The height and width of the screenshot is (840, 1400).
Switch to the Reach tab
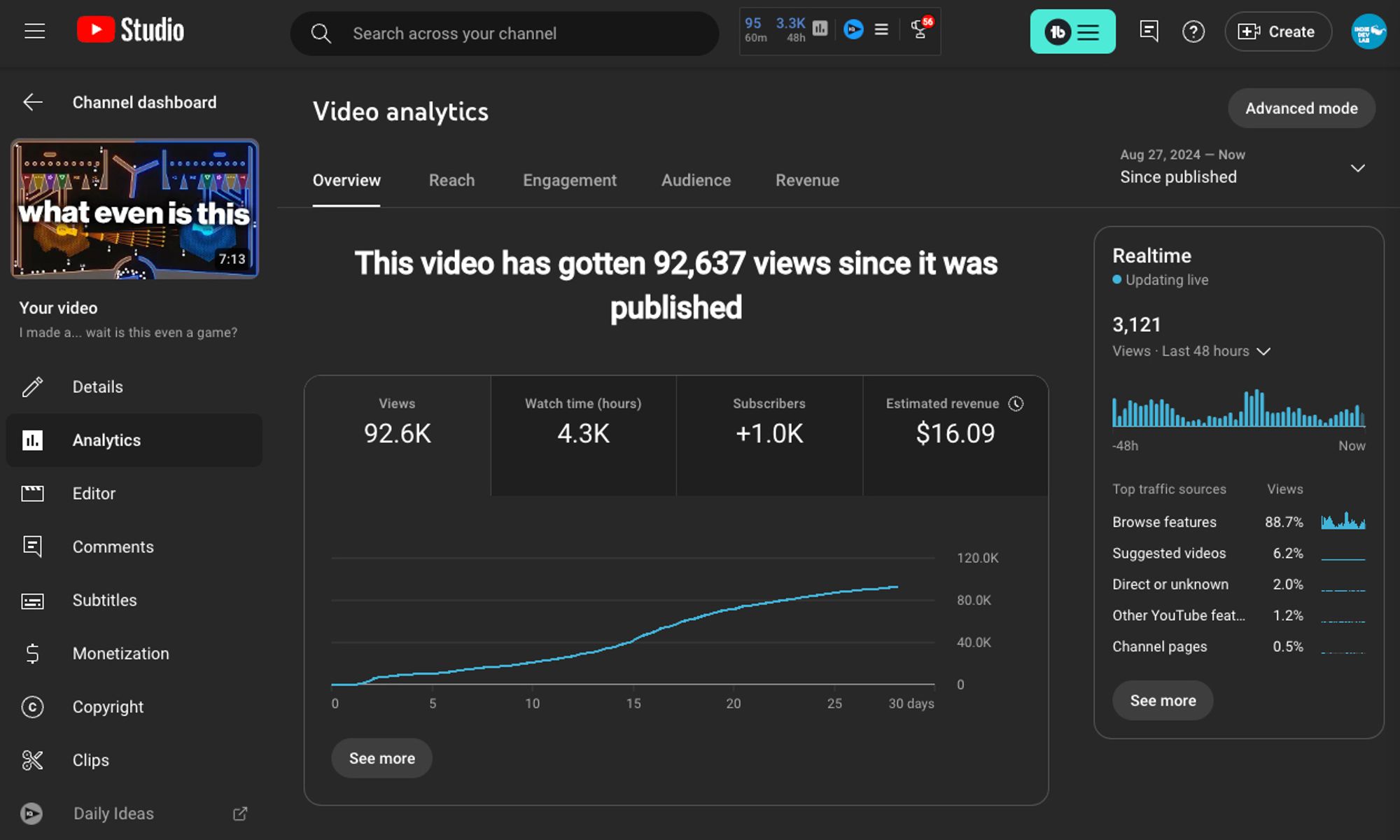(x=452, y=181)
